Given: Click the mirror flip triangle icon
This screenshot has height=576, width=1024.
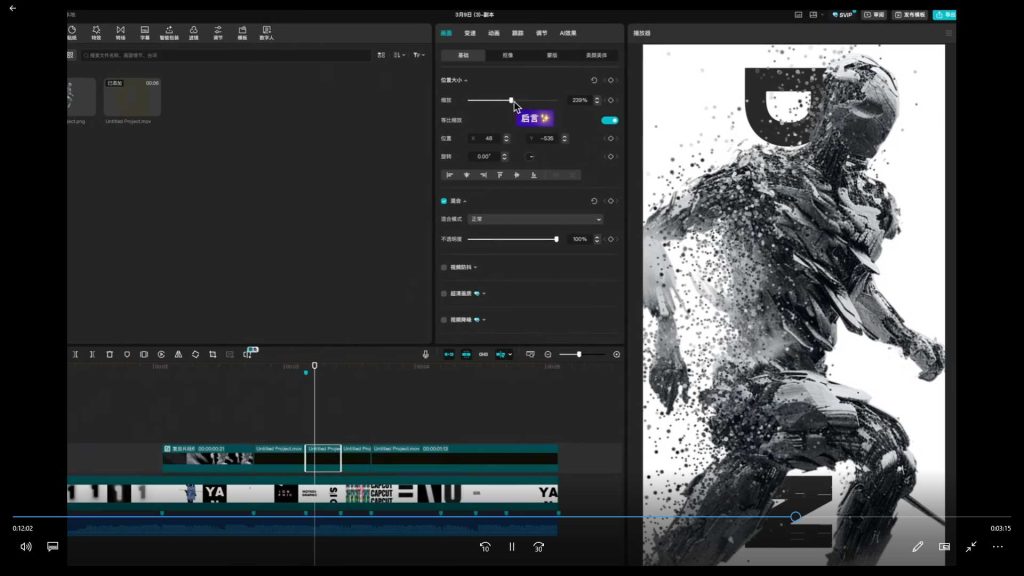Looking at the screenshot, I should pos(178,354).
